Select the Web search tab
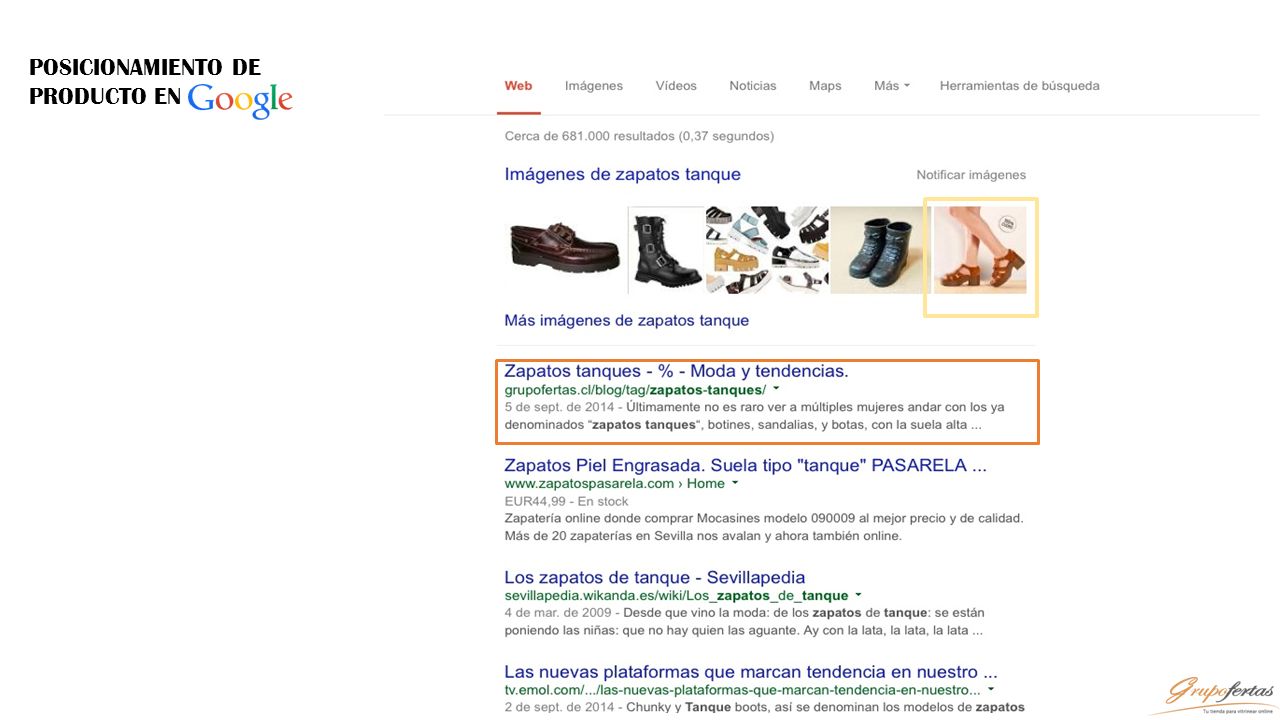This screenshot has height=720, width=1280. tap(518, 86)
